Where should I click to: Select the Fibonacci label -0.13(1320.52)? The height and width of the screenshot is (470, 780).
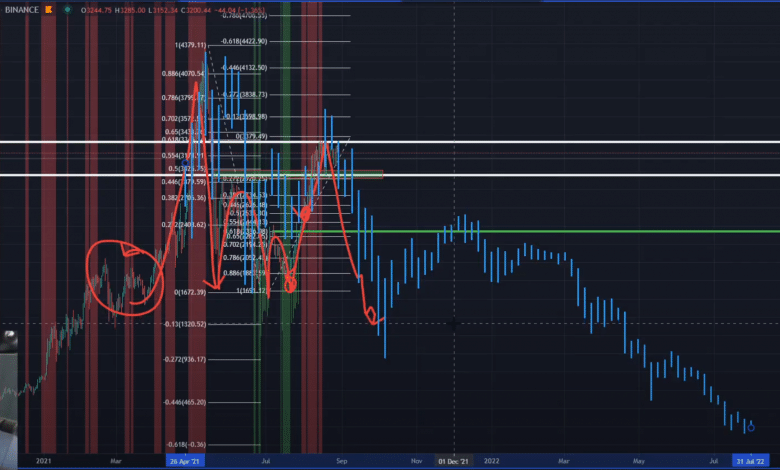click(x=185, y=324)
